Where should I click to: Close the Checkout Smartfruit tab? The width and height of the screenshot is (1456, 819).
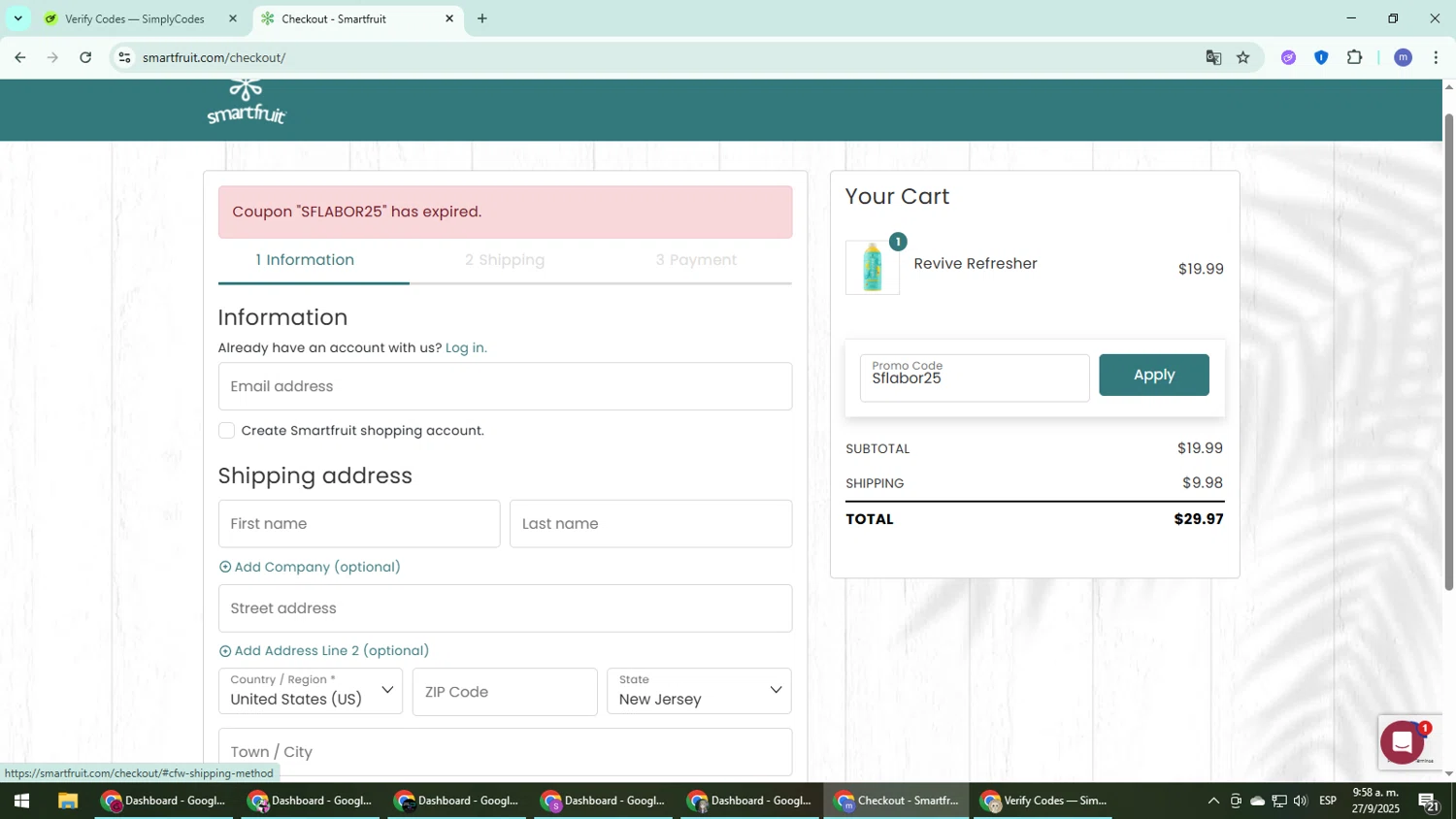point(449,18)
